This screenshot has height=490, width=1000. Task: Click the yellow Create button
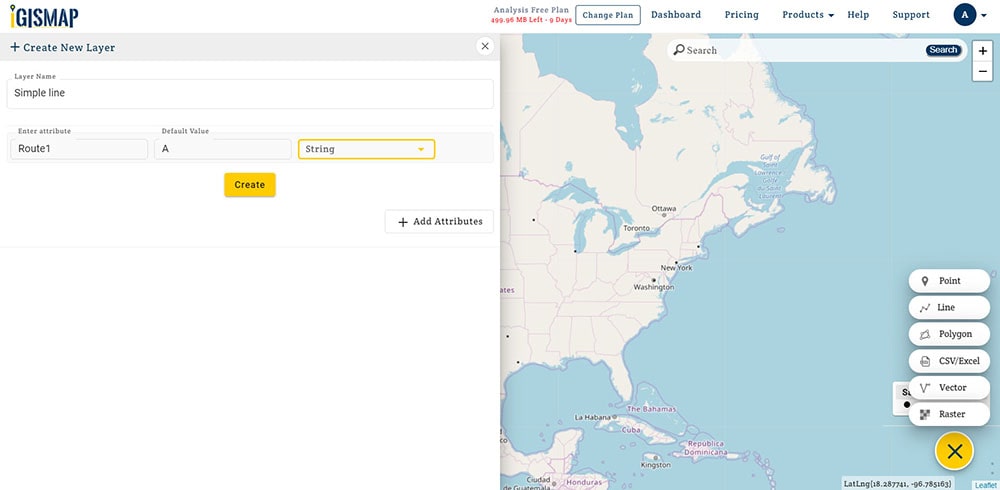(249, 184)
